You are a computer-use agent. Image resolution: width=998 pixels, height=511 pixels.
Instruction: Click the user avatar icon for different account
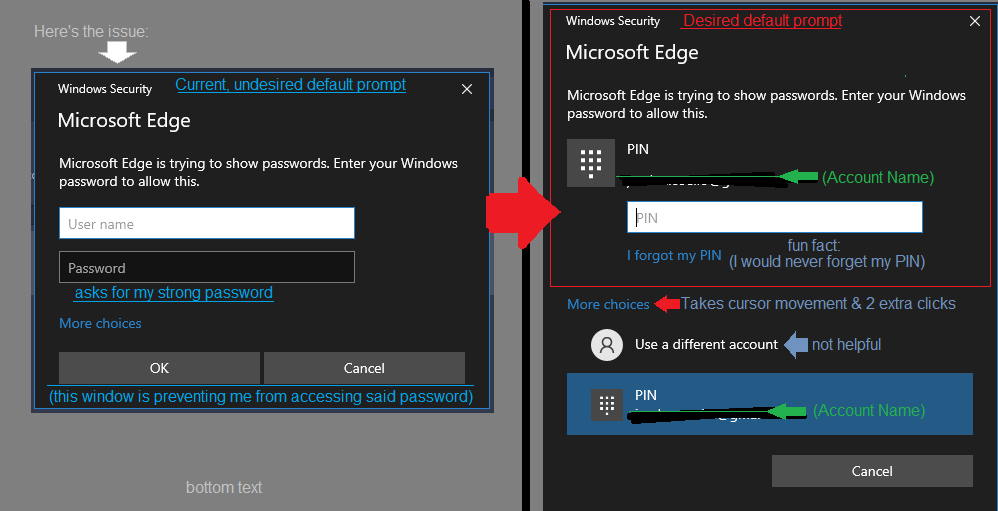[x=607, y=345]
